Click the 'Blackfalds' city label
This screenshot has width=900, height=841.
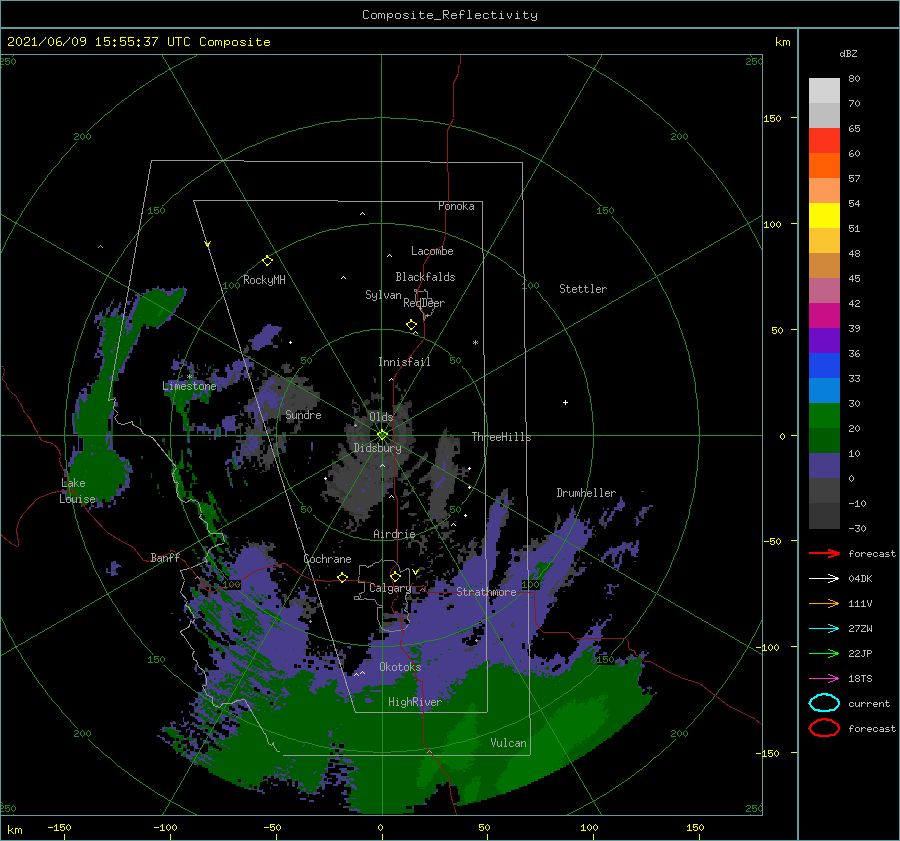click(x=425, y=277)
